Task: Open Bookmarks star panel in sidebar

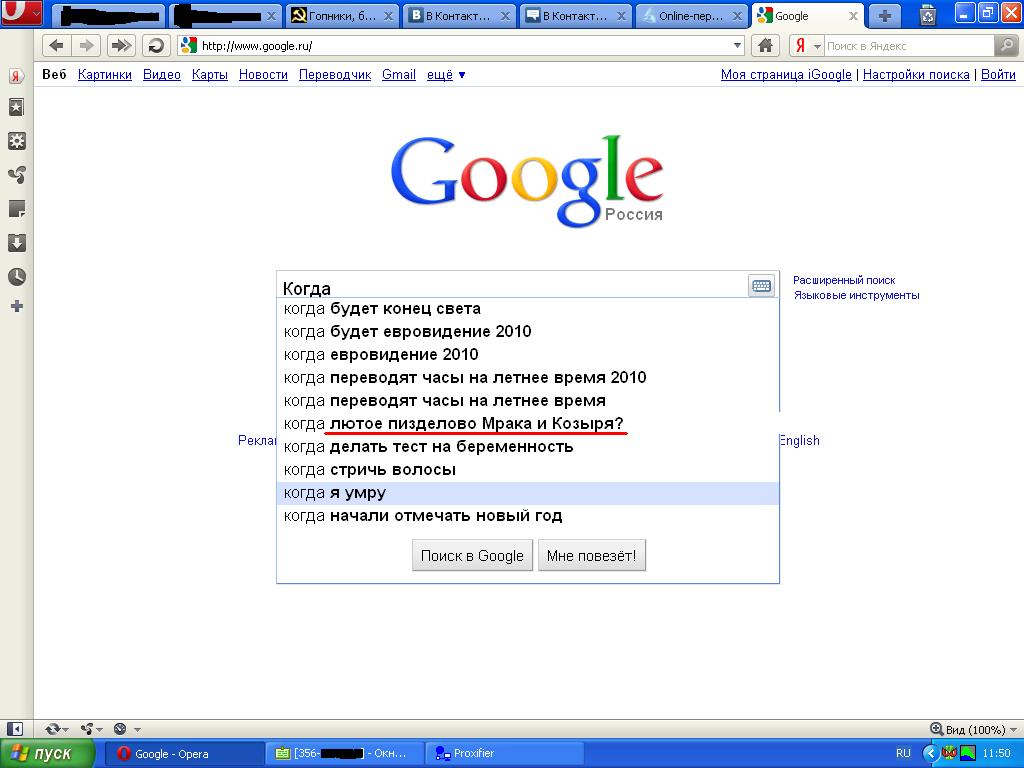Action: coord(16,107)
